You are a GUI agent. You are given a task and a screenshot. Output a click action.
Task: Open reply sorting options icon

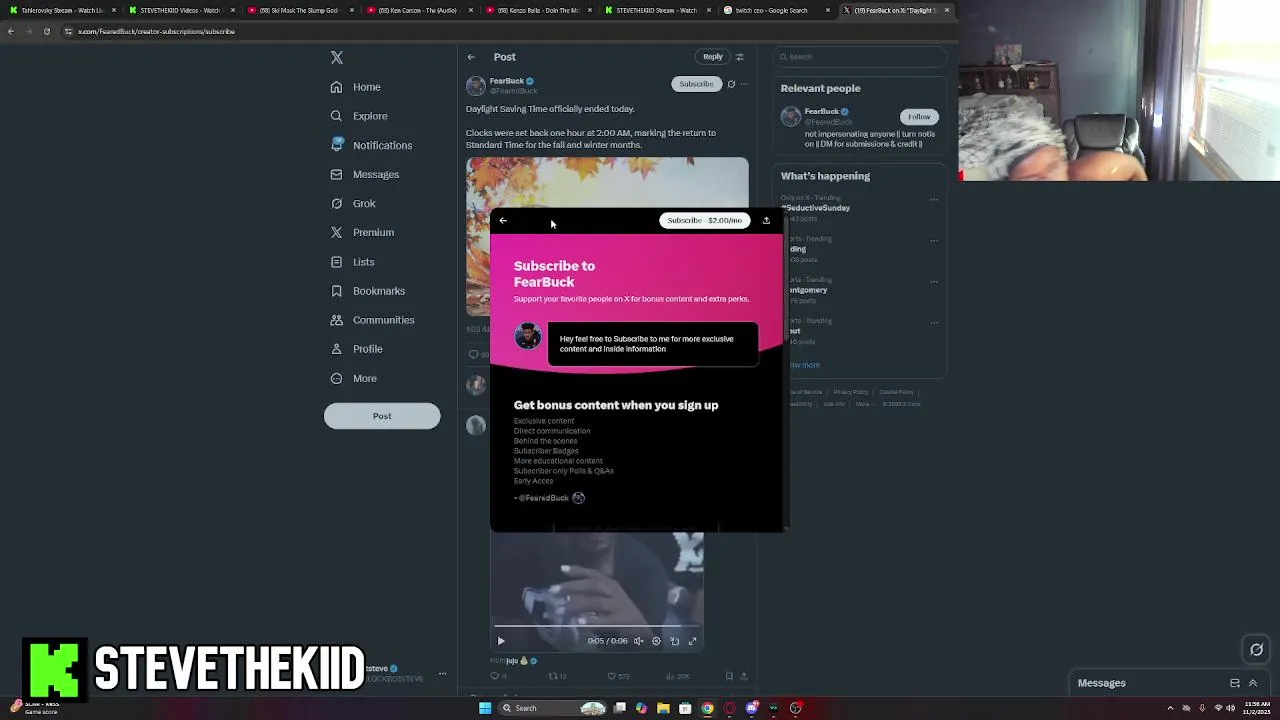pyautogui.click(x=740, y=57)
